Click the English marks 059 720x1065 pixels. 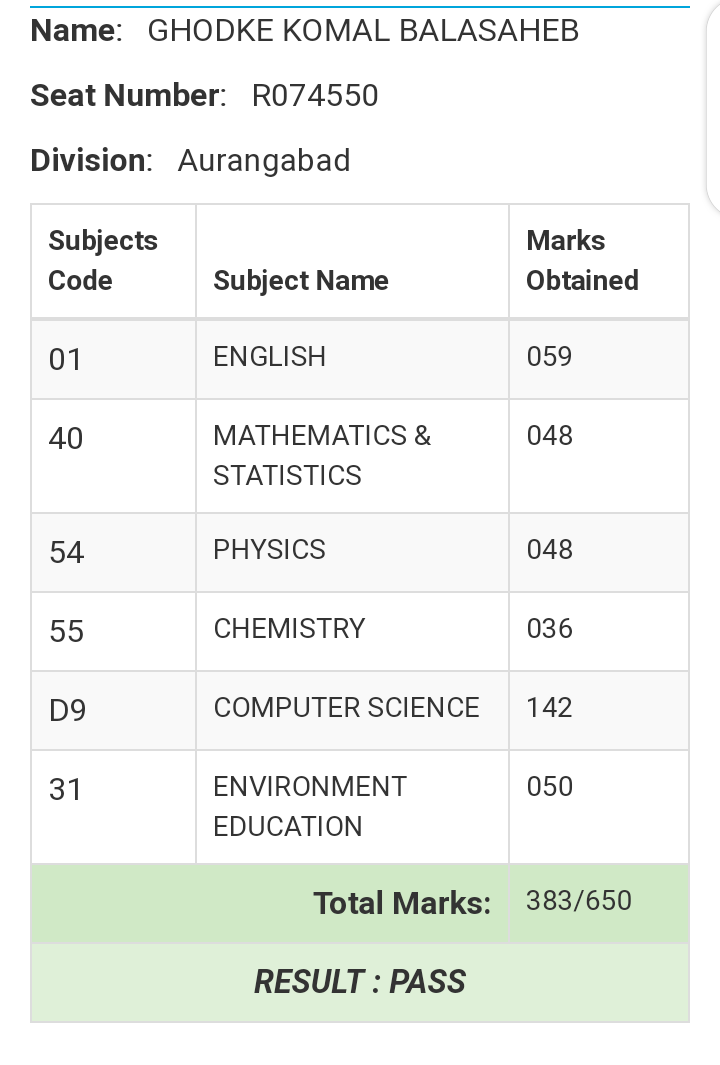550,357
